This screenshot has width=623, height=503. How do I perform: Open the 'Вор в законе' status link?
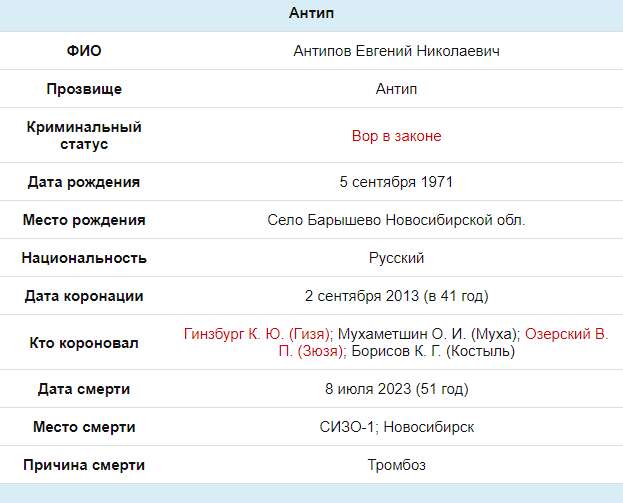click(397, 136)
